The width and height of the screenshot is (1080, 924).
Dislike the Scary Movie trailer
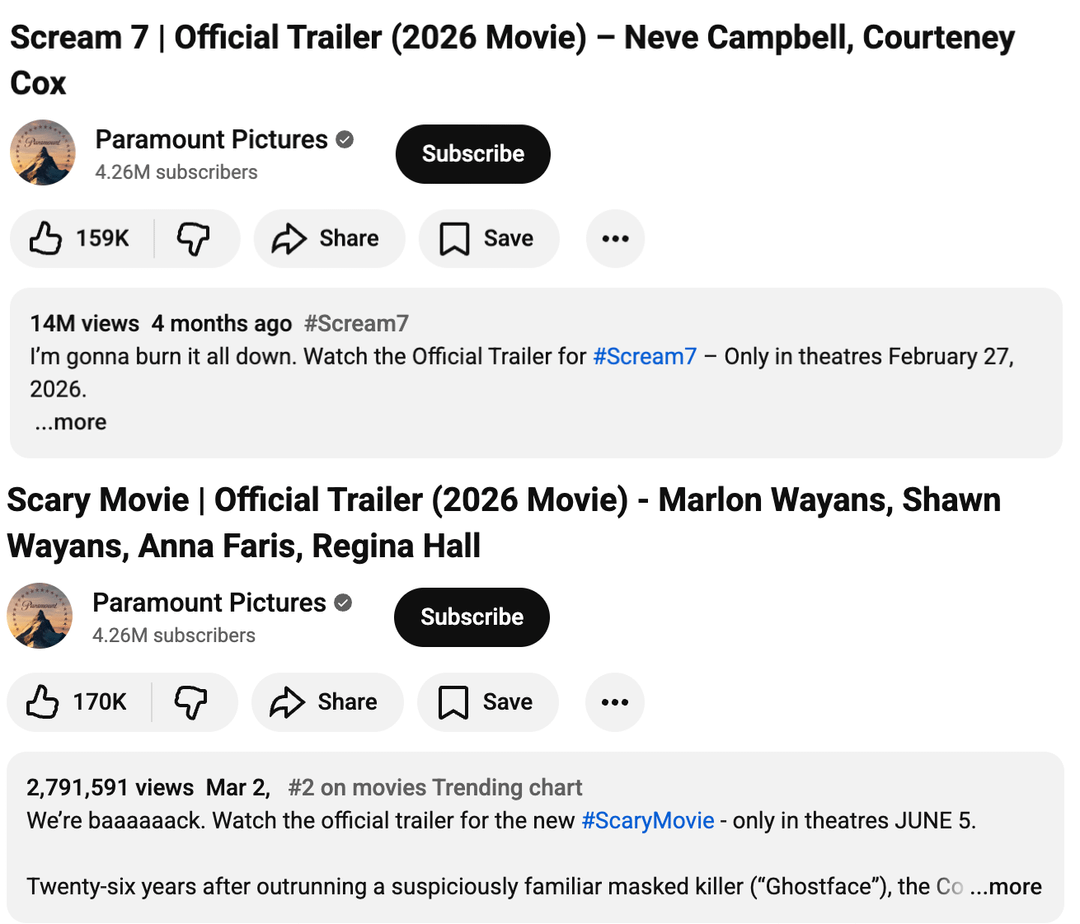(191, 702)
